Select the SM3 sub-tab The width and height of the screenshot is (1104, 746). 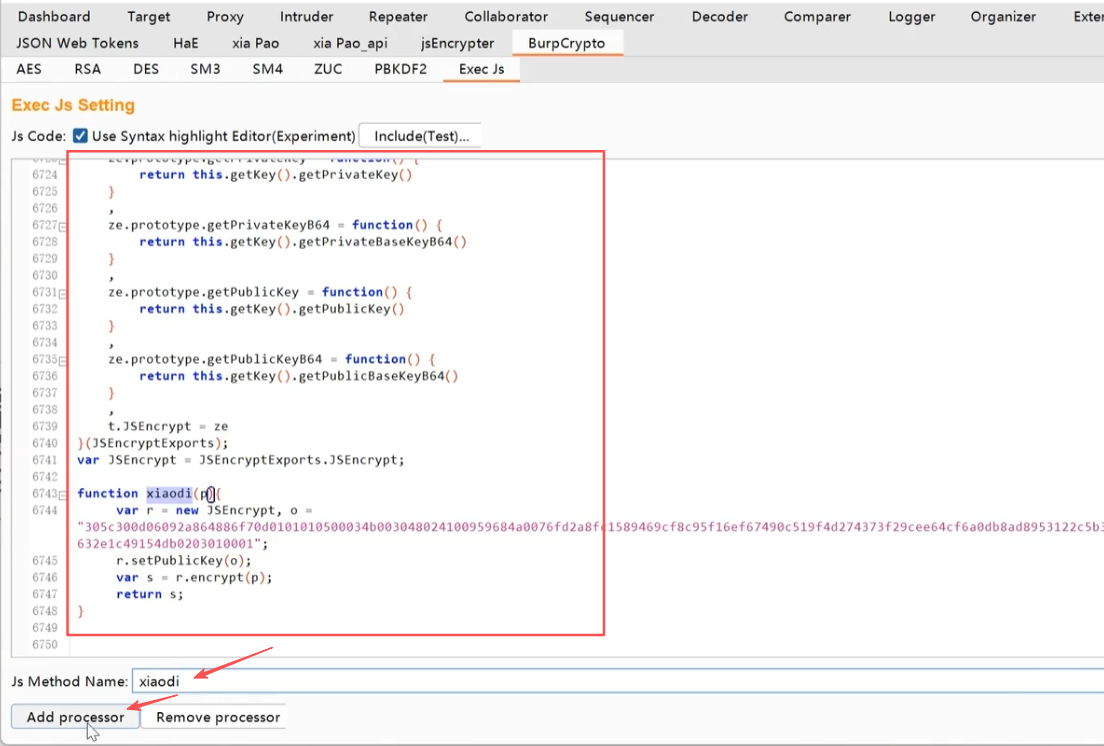tap(205, 69)
